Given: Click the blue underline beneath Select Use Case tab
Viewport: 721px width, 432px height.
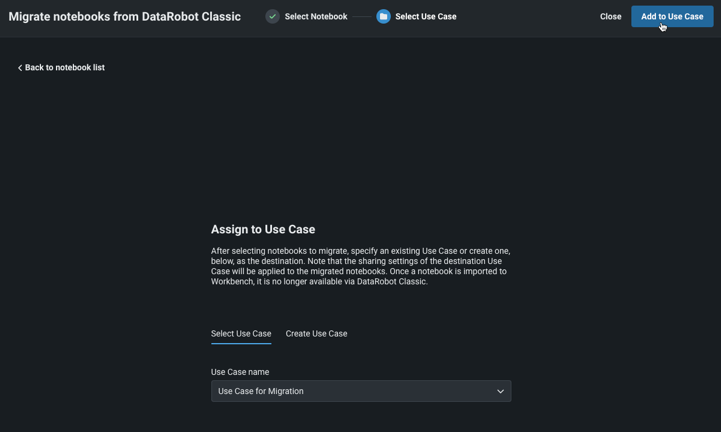Looking at the screenshot, I should coord(241,343).
